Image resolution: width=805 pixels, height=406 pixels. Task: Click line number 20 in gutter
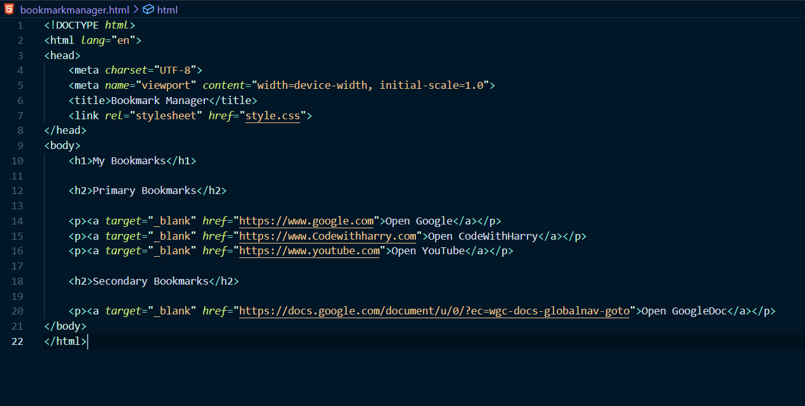(x=17, y=311)
